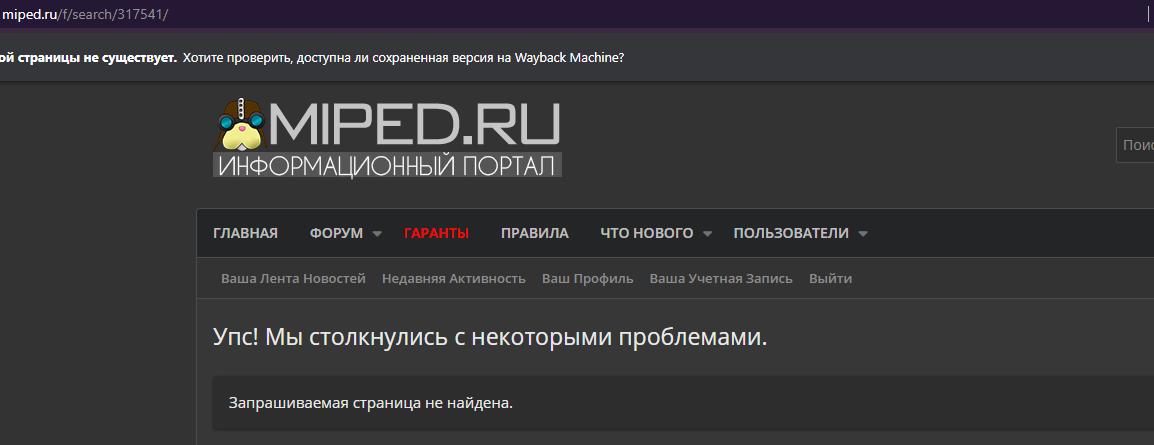
Task: Open Недавняя Активность link
Action: click(453, 279)
